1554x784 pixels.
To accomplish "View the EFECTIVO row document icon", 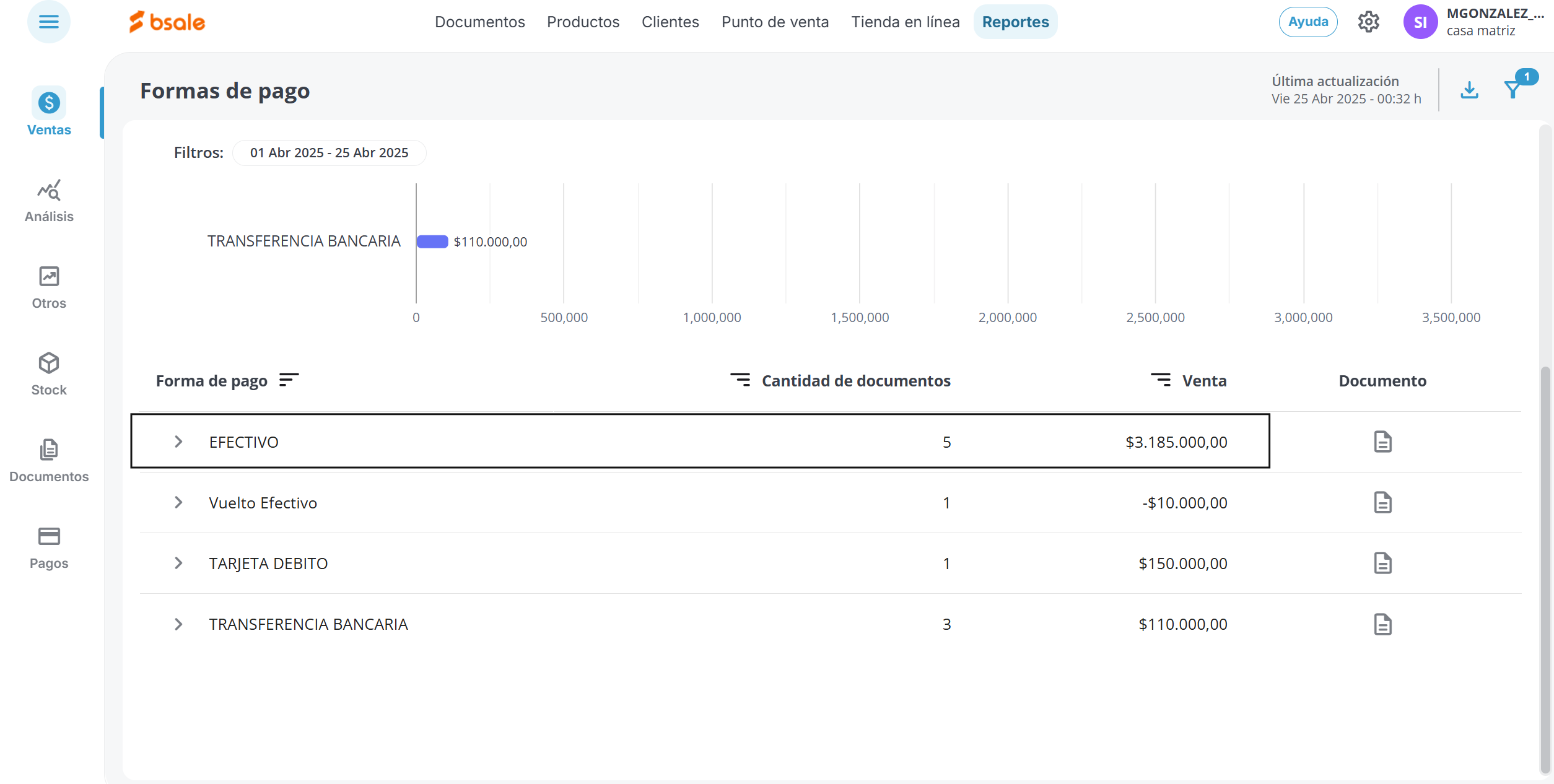I will [x=1382, y=442].
